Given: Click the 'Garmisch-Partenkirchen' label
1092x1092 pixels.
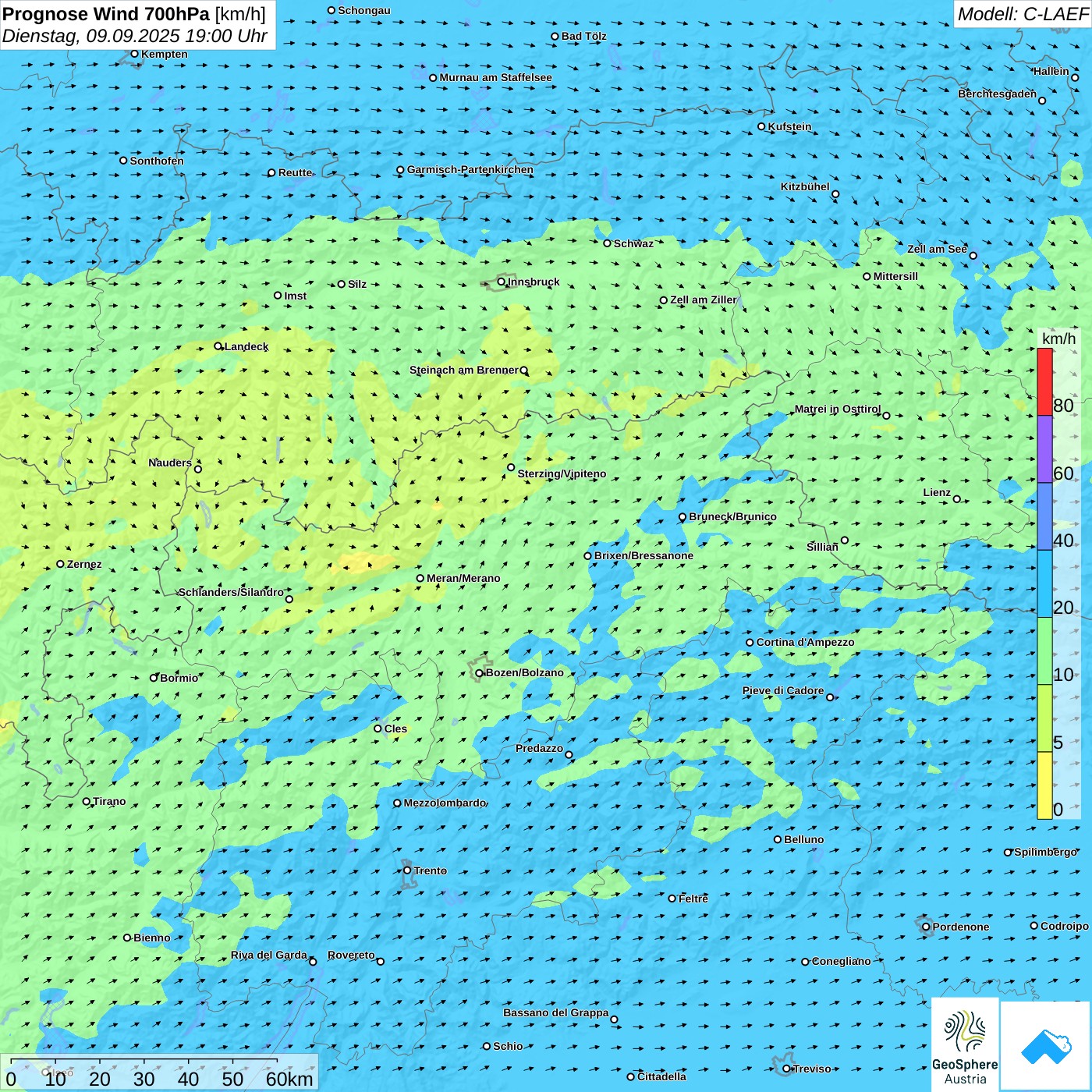Looking at the screenshot, I should point(470,169).
